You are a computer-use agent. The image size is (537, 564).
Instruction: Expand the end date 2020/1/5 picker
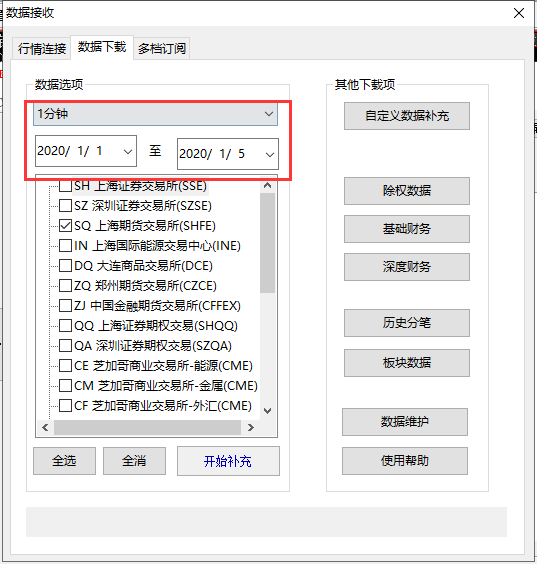pos(270,154)
